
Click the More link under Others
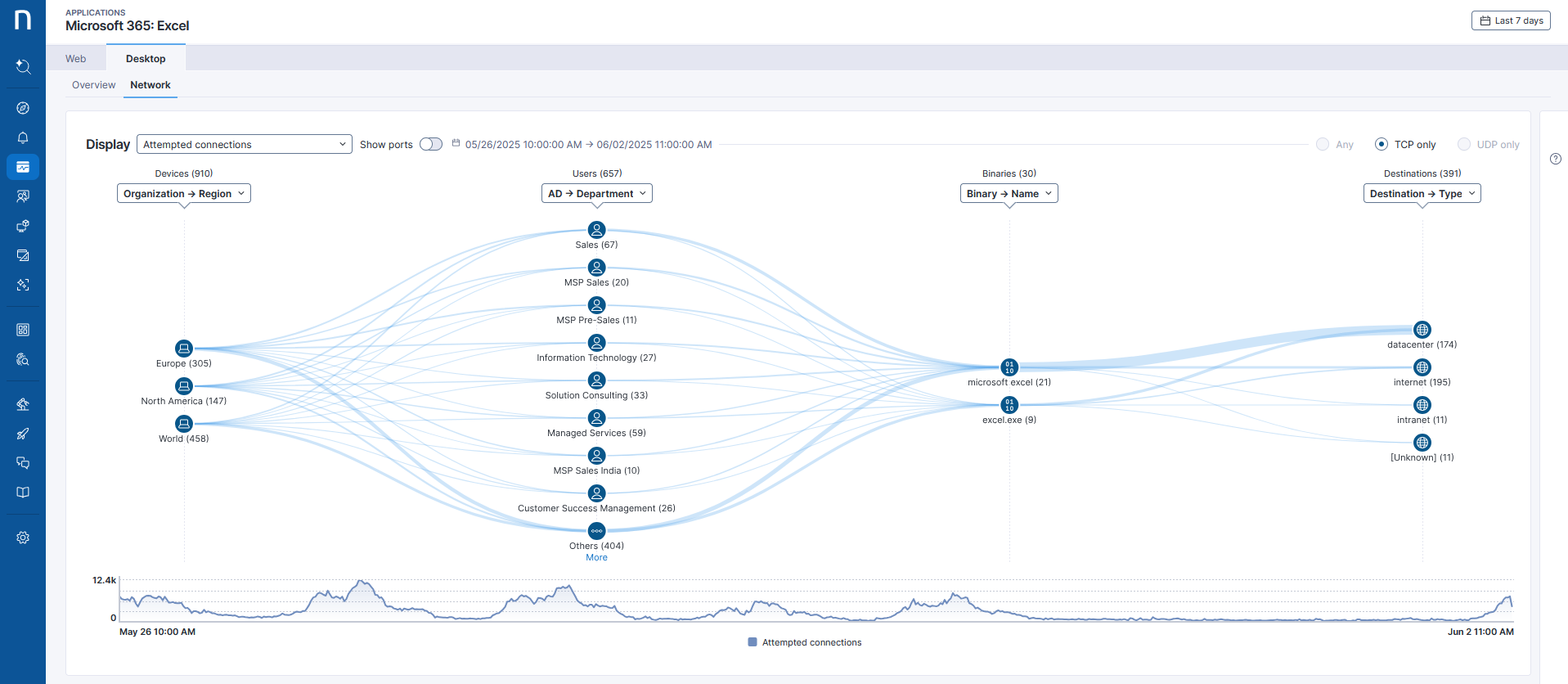(x=596, y=558)
